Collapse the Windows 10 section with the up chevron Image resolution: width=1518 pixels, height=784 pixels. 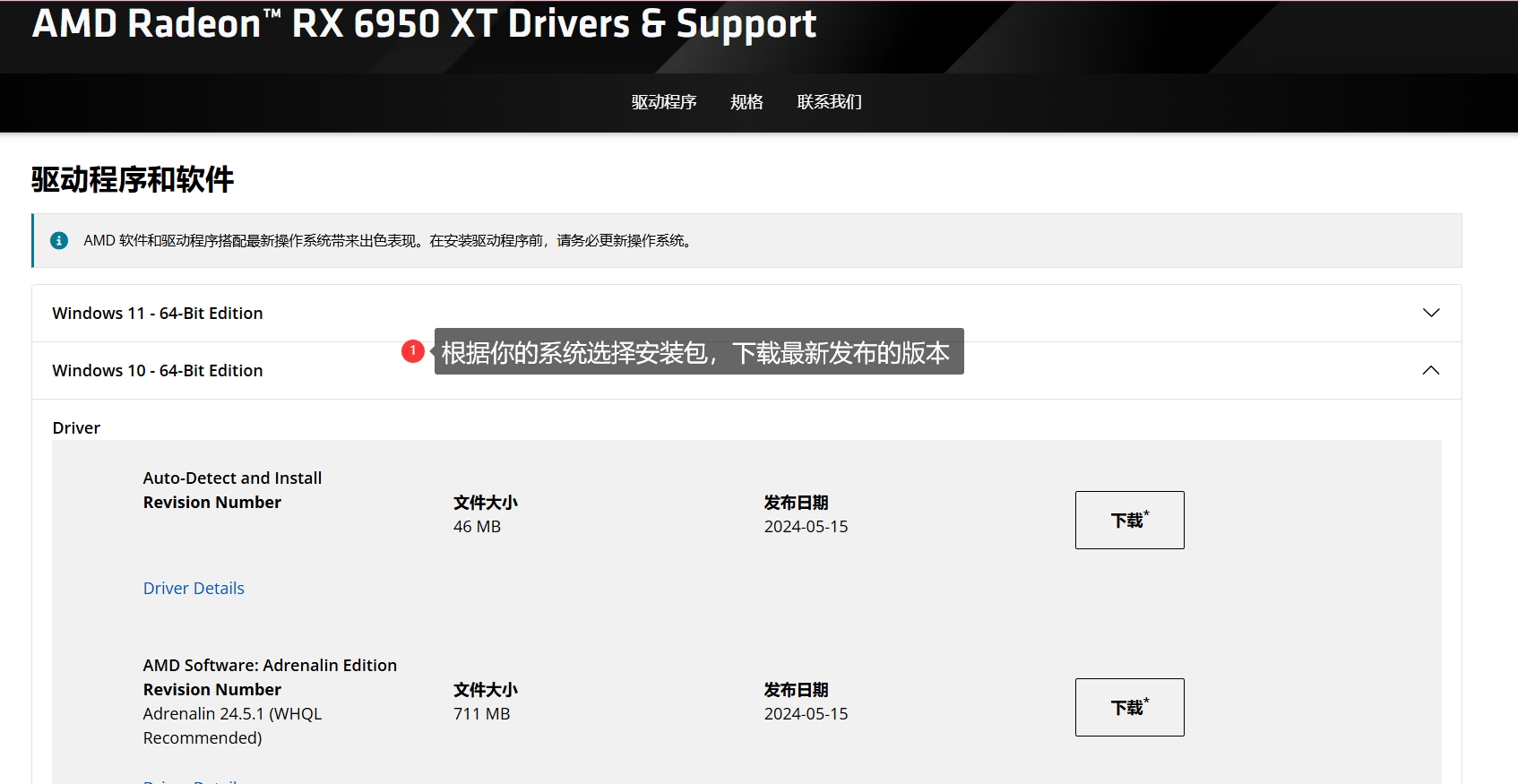(x=1430, y=370)
